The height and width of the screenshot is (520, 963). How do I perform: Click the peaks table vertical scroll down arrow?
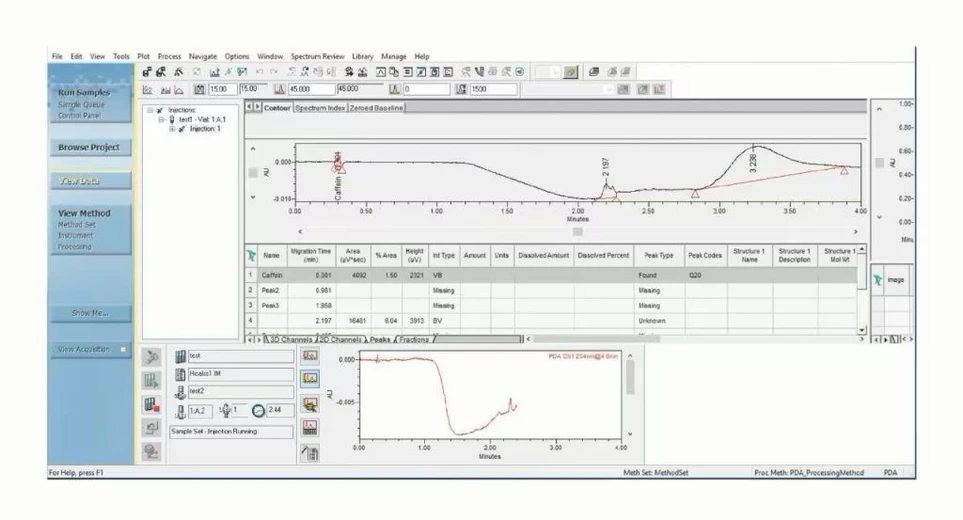tap(862, 330)
